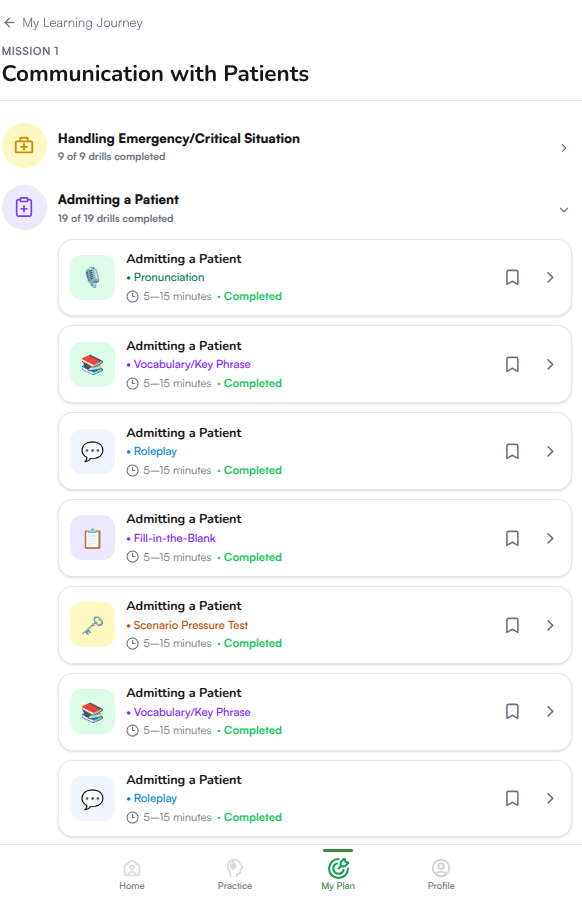Image resolution: width=582 pixels, height=903 pixels.
Task: Bookmark the Scenario Pressure Test drill
Action: [x=512, y=625]
